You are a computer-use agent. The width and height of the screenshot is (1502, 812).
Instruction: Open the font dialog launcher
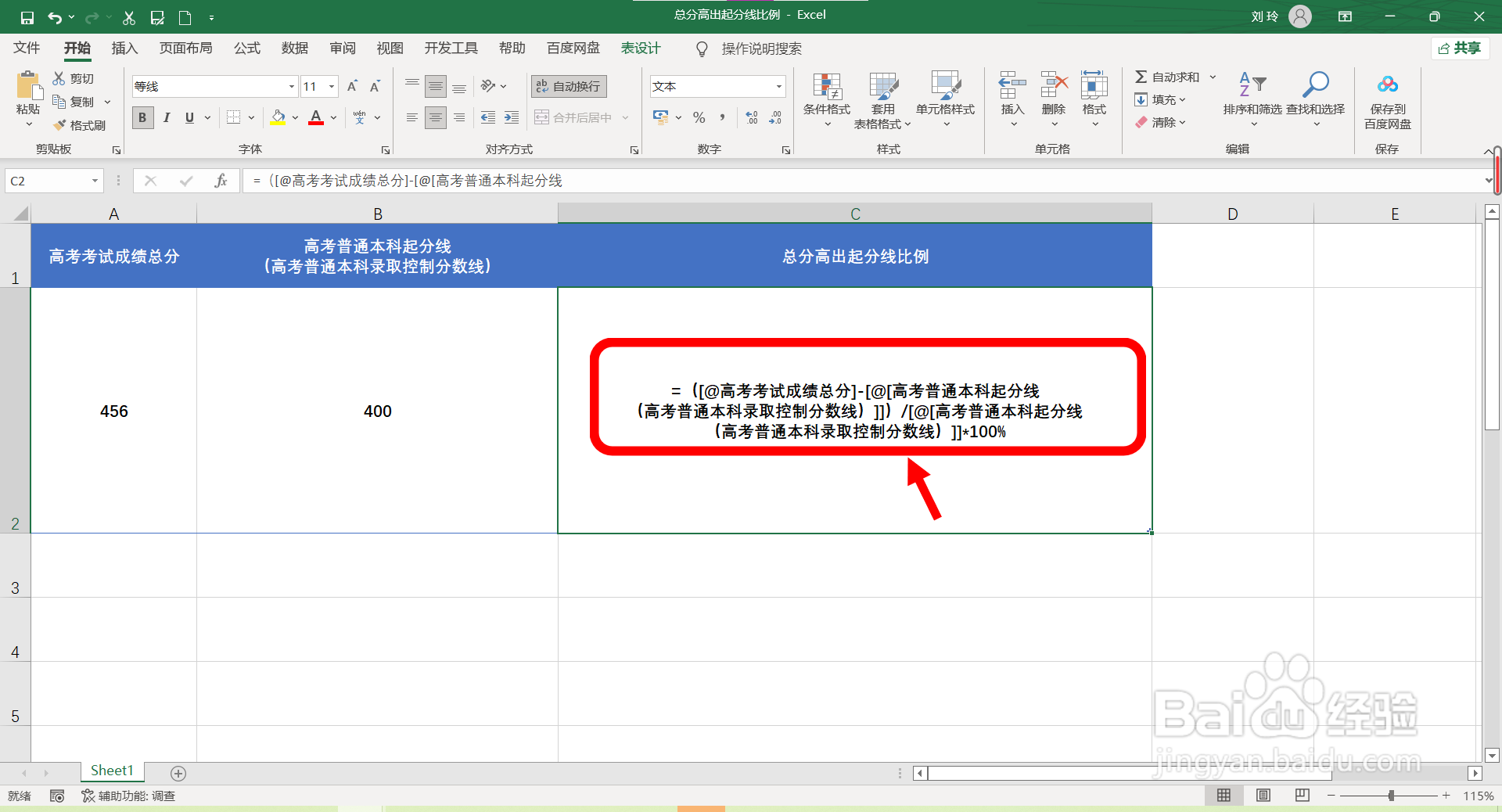[x=386, y=150]
